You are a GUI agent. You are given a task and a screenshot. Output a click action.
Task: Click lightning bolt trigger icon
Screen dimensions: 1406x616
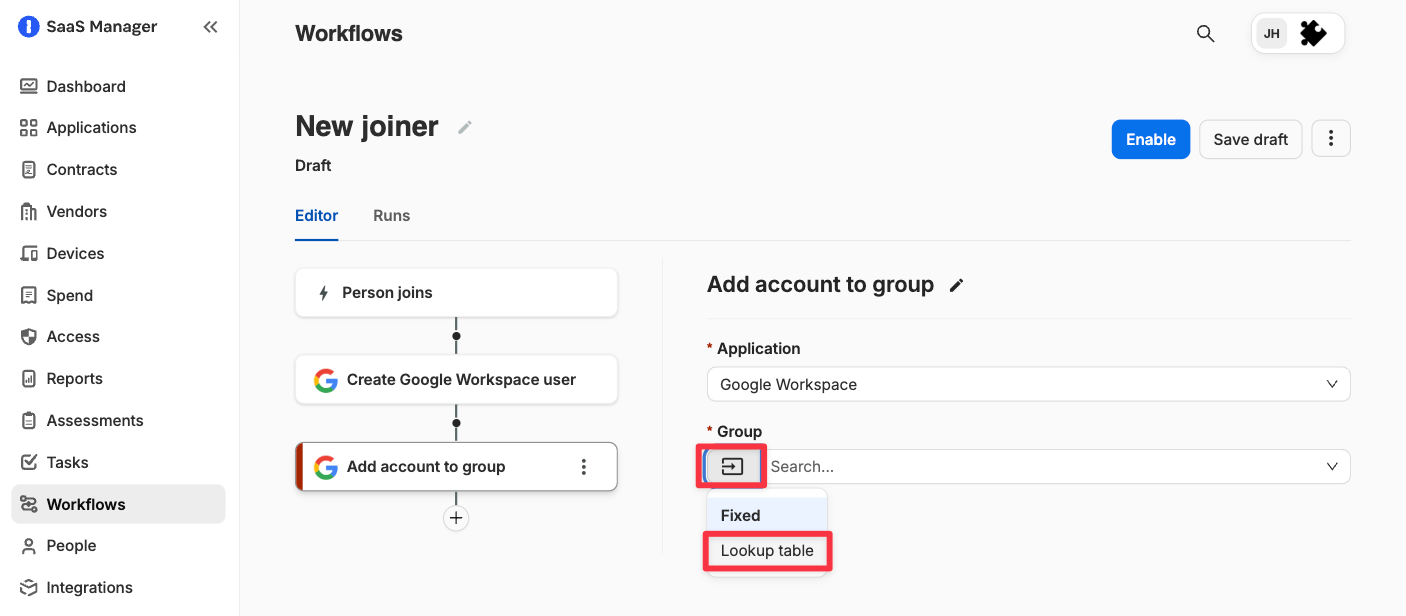coord(324,293)
